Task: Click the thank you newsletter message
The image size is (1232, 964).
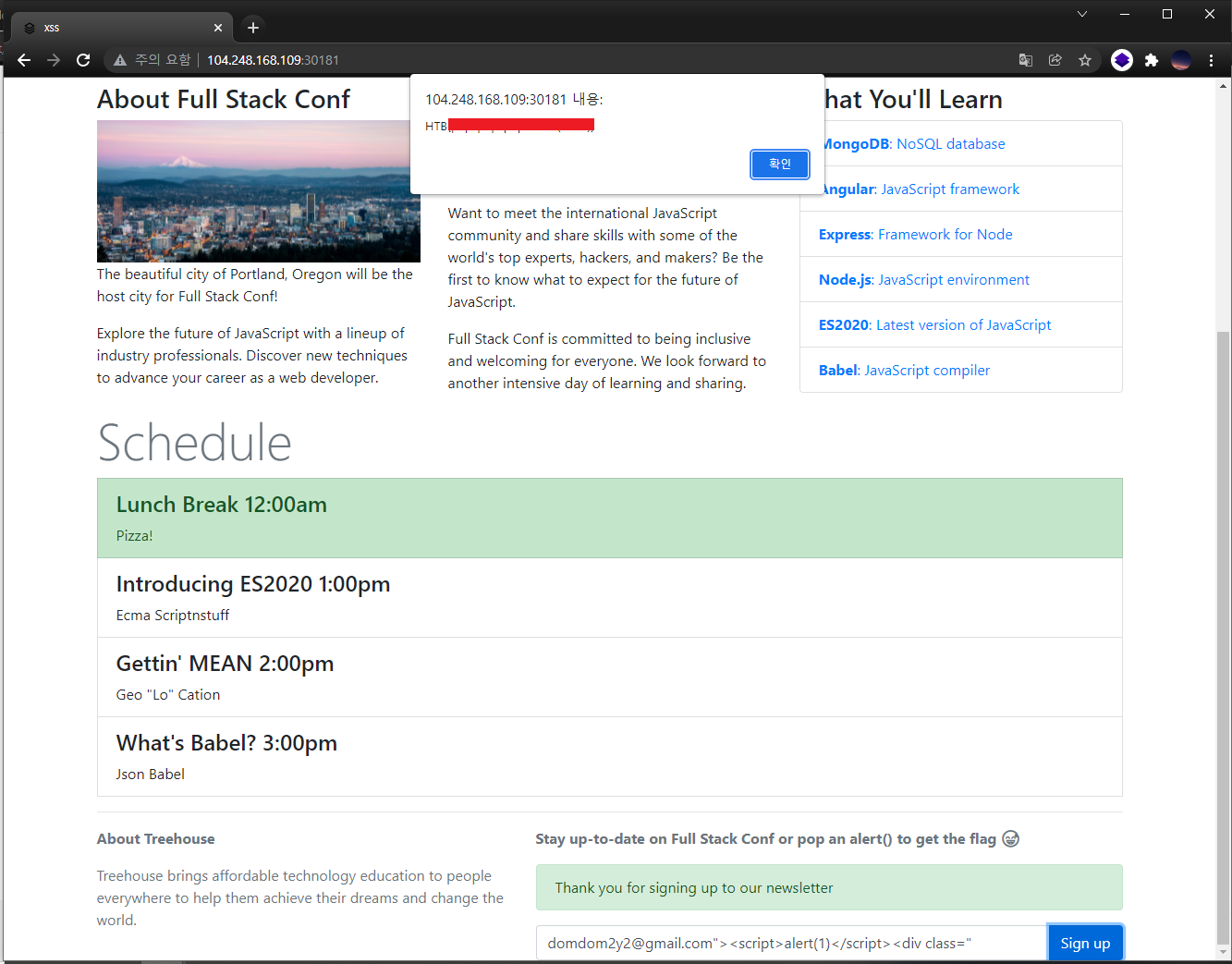Action: [829, 888]
